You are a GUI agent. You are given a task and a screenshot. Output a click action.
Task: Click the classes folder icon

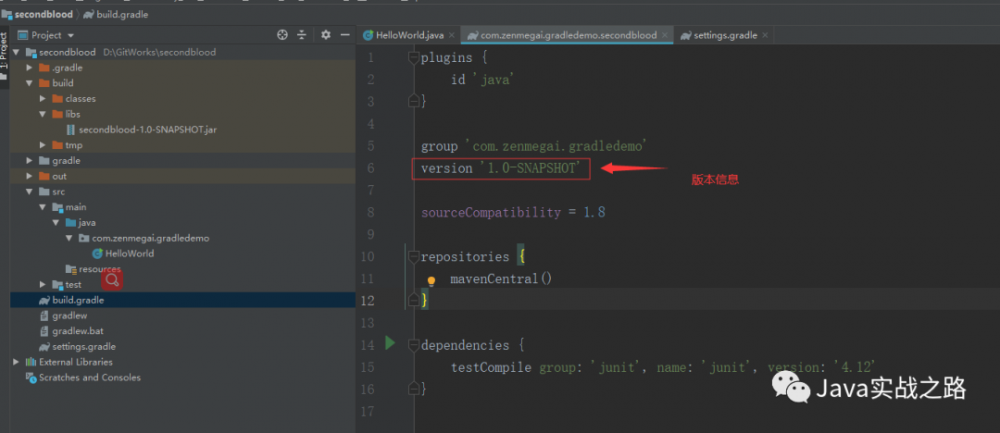pos(57,99)
